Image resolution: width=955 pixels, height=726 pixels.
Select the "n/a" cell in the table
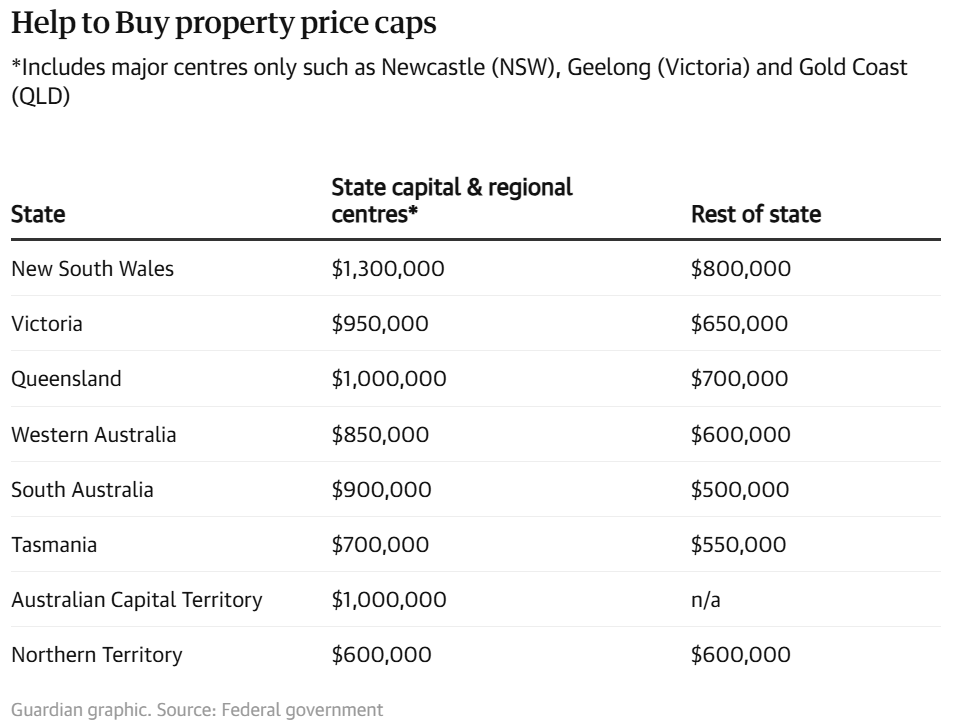pos(708,600)
